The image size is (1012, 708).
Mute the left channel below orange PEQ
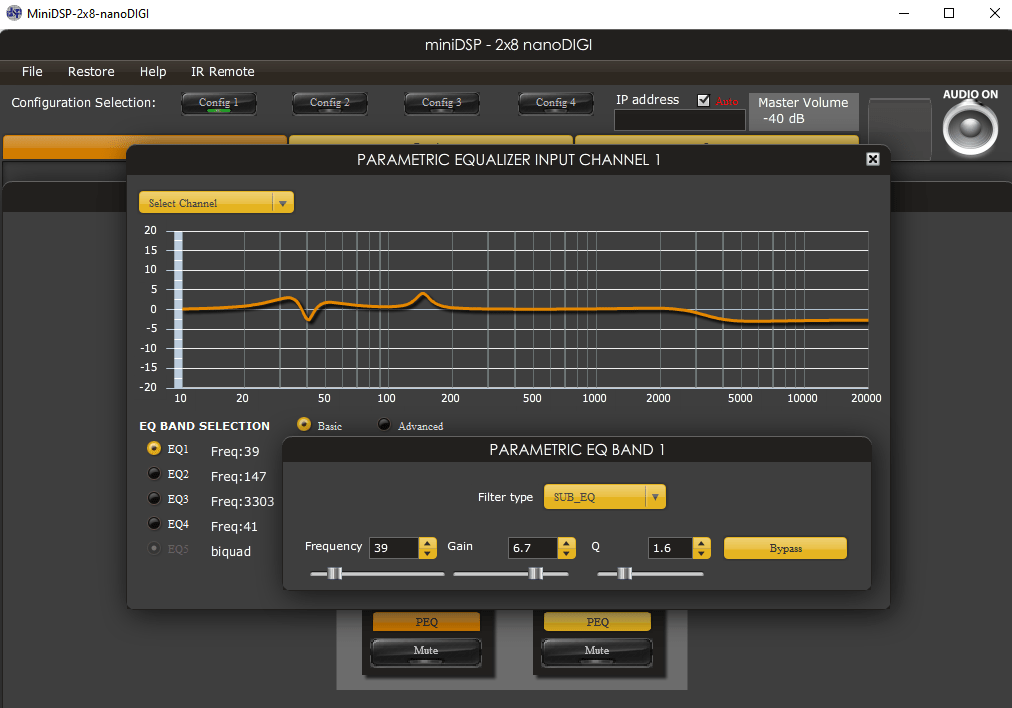point(426,651)
